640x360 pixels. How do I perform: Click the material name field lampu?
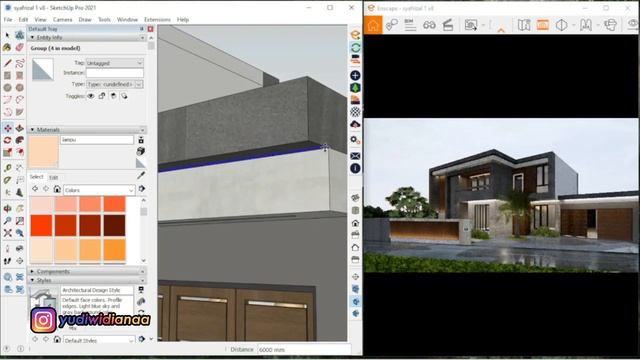[x=97, y=140]
